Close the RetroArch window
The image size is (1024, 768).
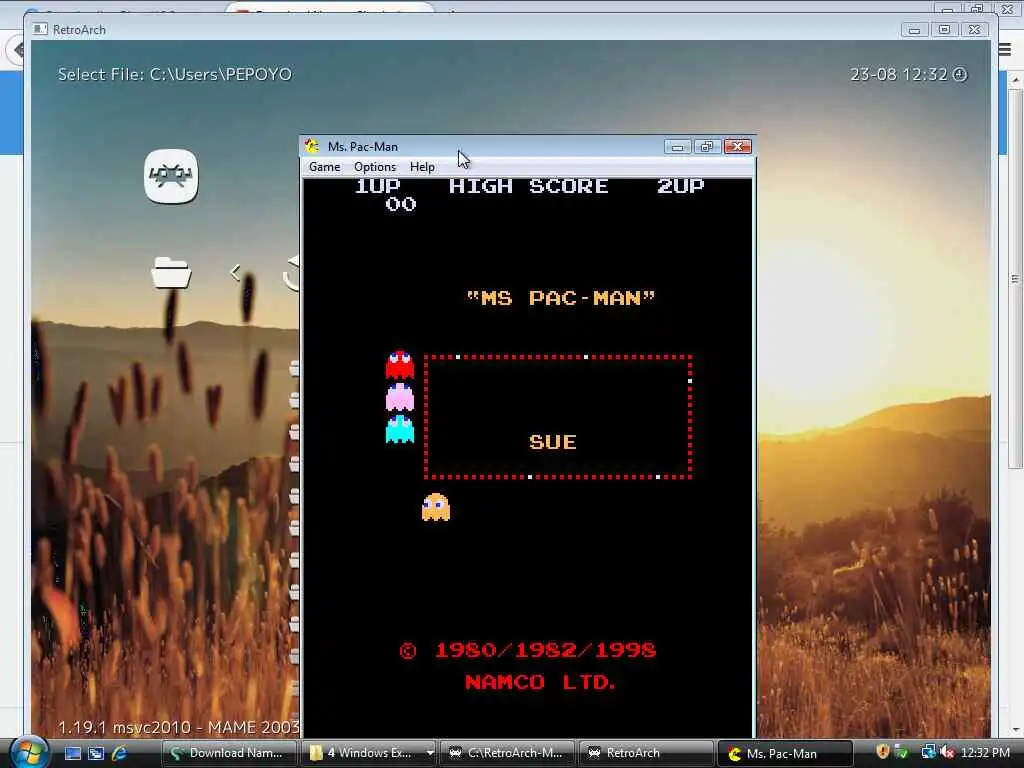(x=974, y=30)
